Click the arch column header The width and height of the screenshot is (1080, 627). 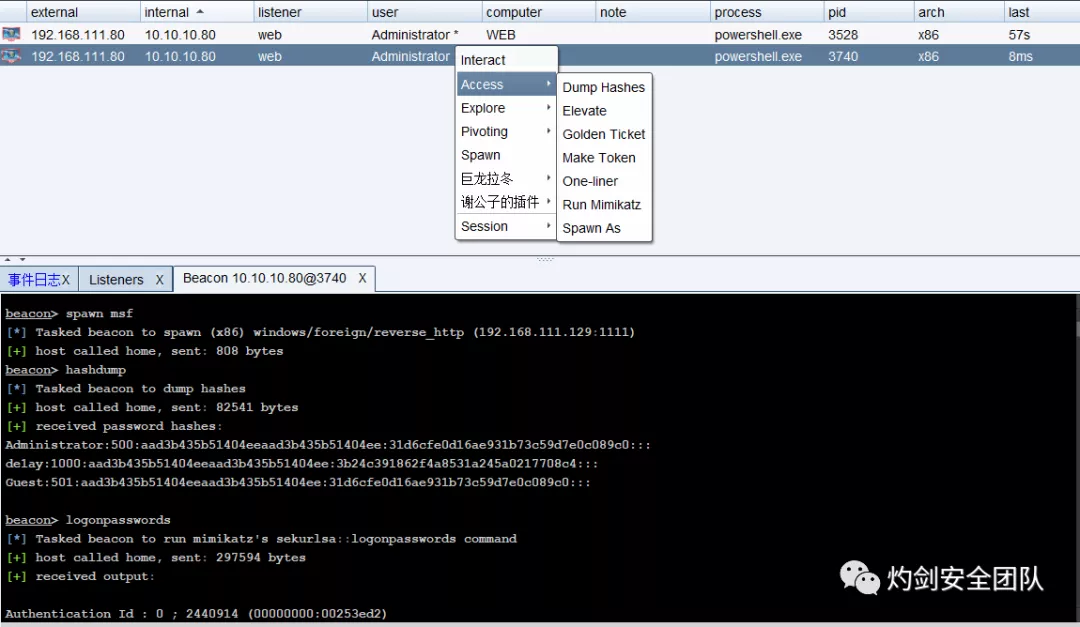click(x=959, y=12)
